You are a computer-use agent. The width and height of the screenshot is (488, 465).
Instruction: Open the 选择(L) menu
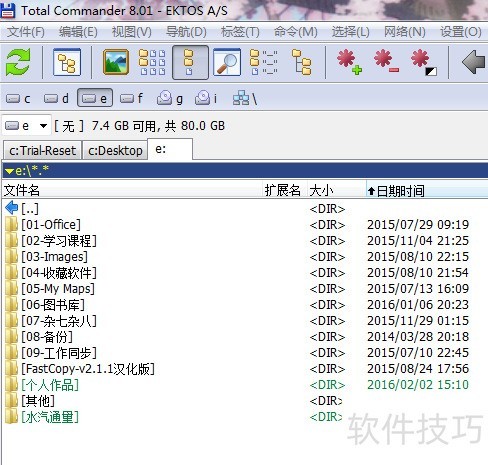point(350,32)
